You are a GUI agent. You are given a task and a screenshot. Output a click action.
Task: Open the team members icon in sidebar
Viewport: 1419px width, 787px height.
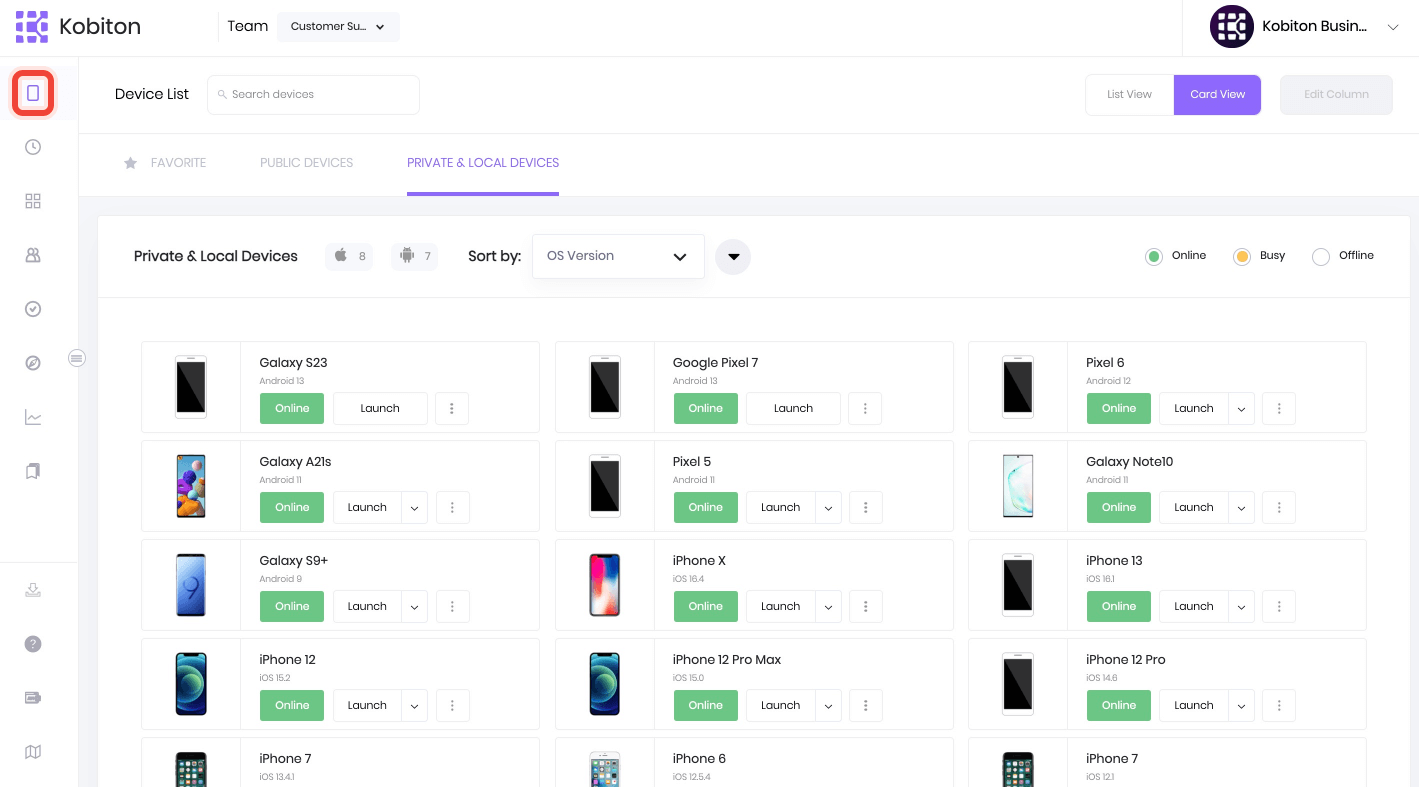33,255
